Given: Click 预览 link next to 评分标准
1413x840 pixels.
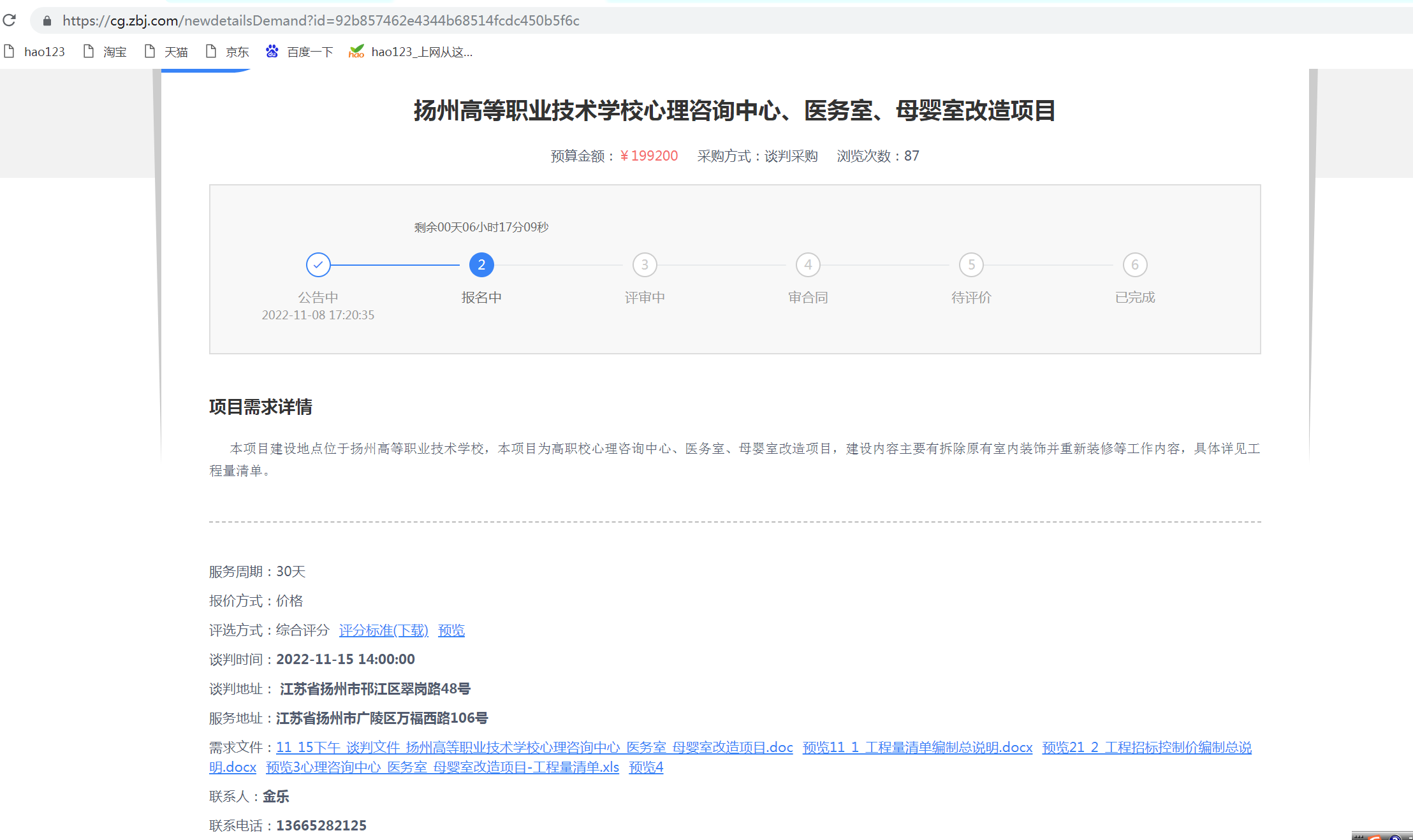Looking at the screenshot, I should pyautogui.click(x=451, y=630).
